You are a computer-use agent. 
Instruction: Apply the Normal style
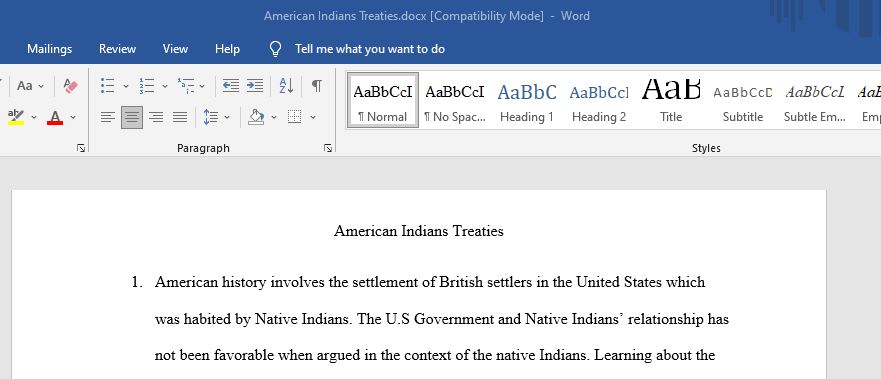click(383, 100)
